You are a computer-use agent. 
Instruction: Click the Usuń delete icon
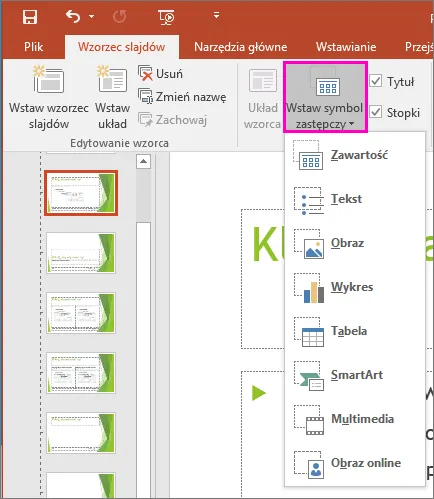click(x=145, y=73)
